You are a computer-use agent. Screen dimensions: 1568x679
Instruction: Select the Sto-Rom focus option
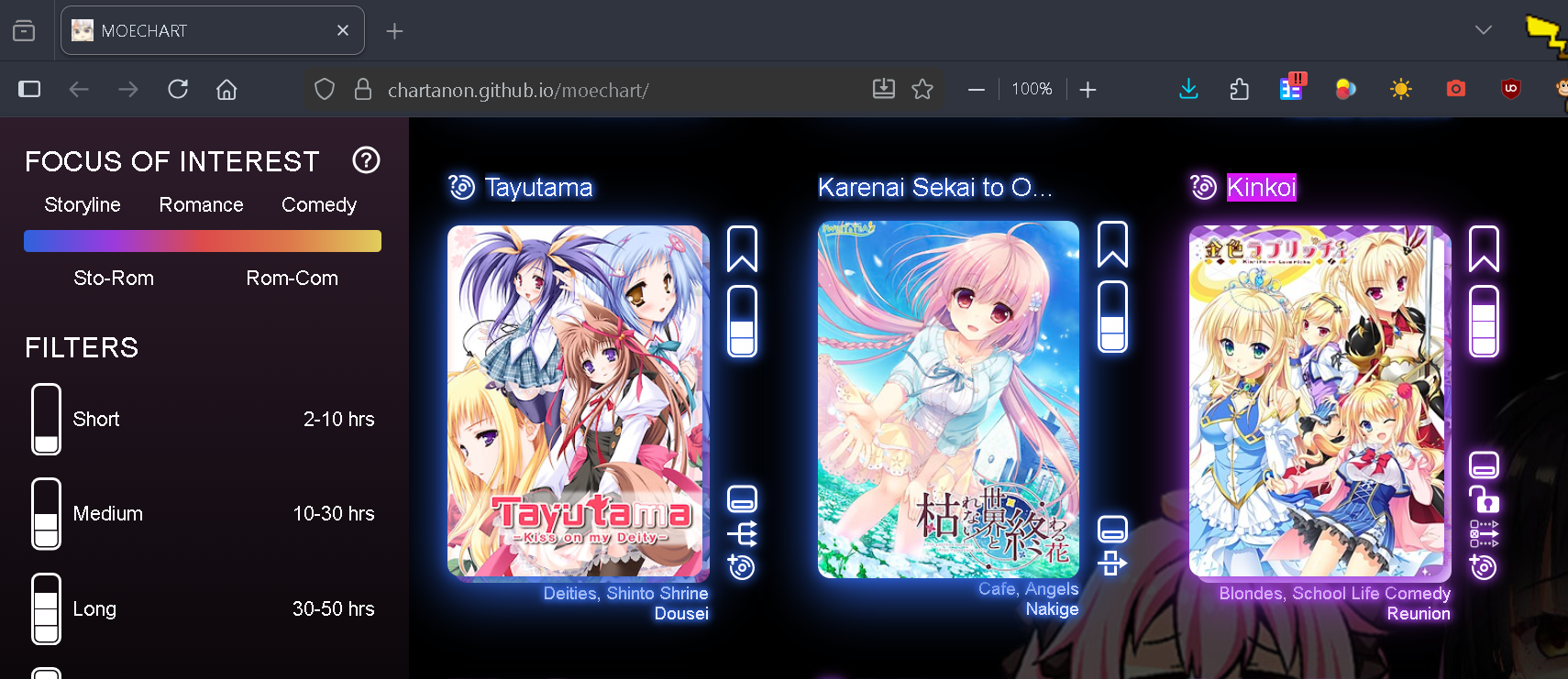click(x=114, y=278)
